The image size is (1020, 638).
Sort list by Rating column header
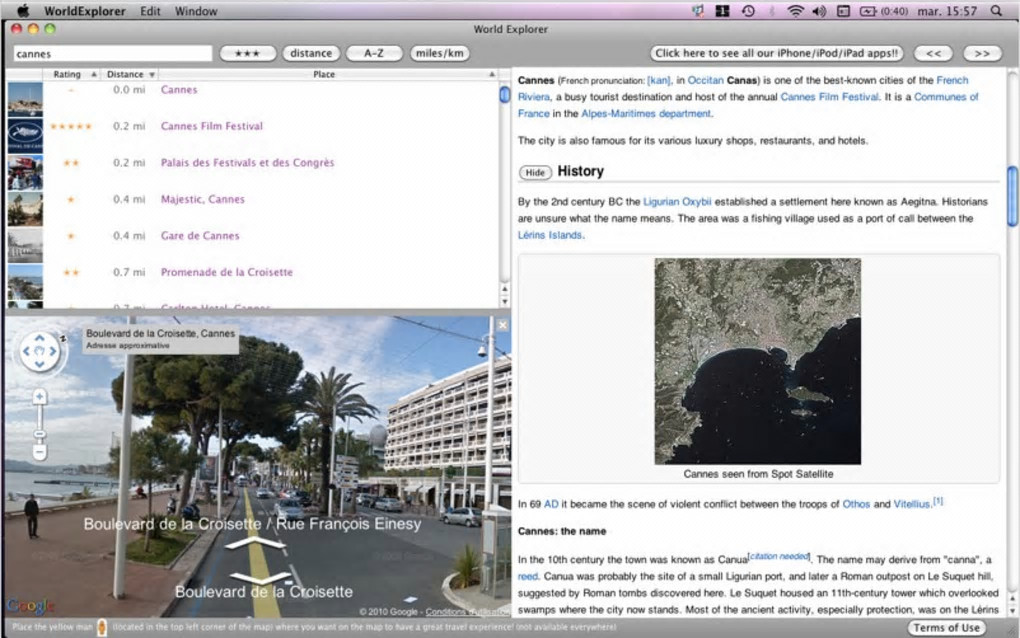click(68, 74)
